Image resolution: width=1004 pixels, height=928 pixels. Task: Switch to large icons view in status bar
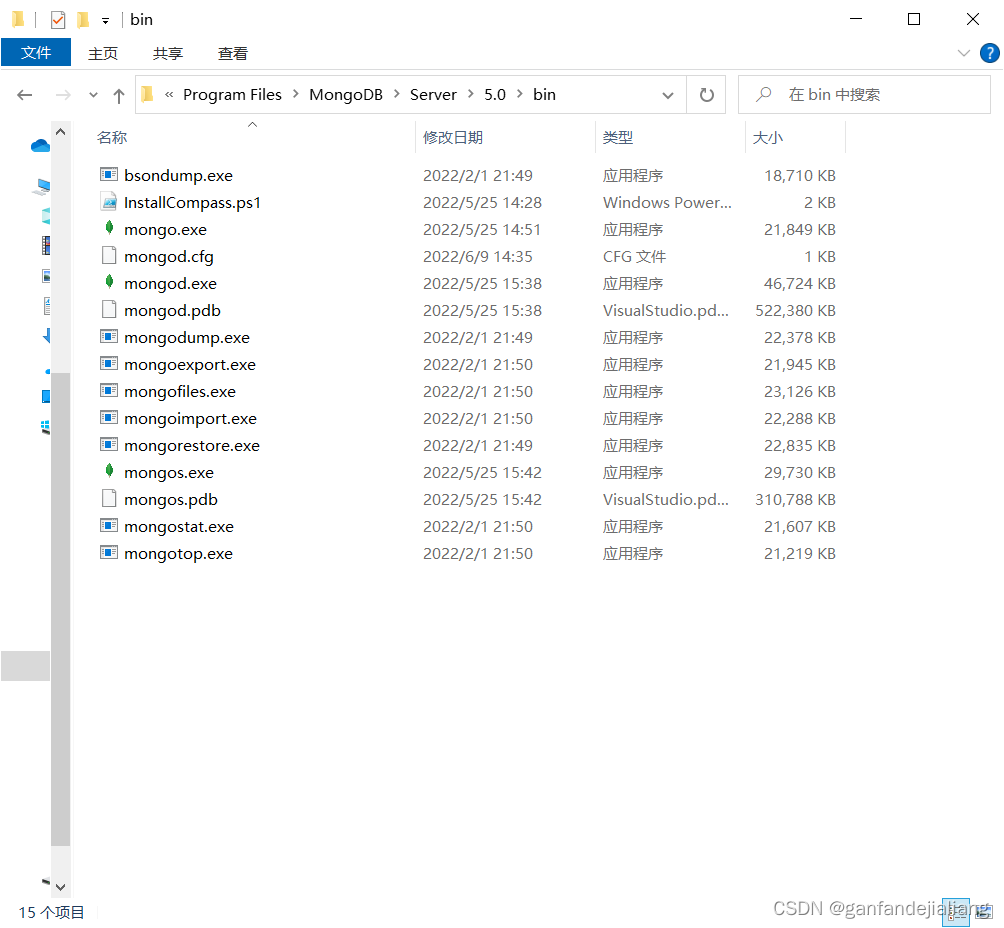(x=982, y=912)
